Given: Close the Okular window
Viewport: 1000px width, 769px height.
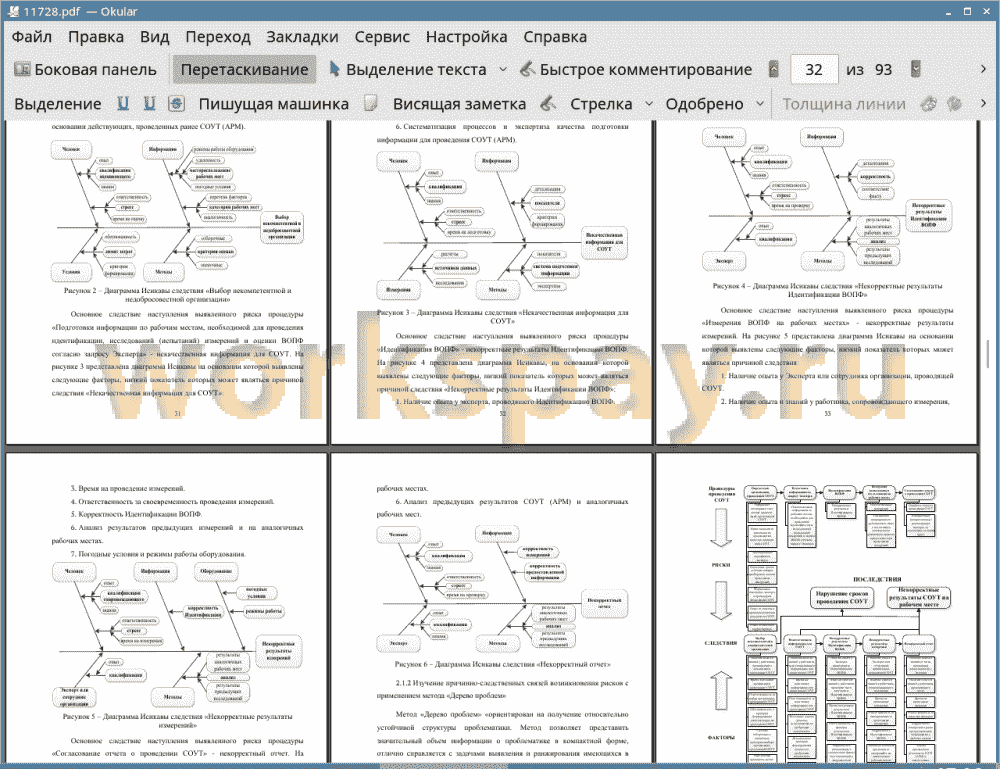Looking at the screenshot, I should coord(986,11).
